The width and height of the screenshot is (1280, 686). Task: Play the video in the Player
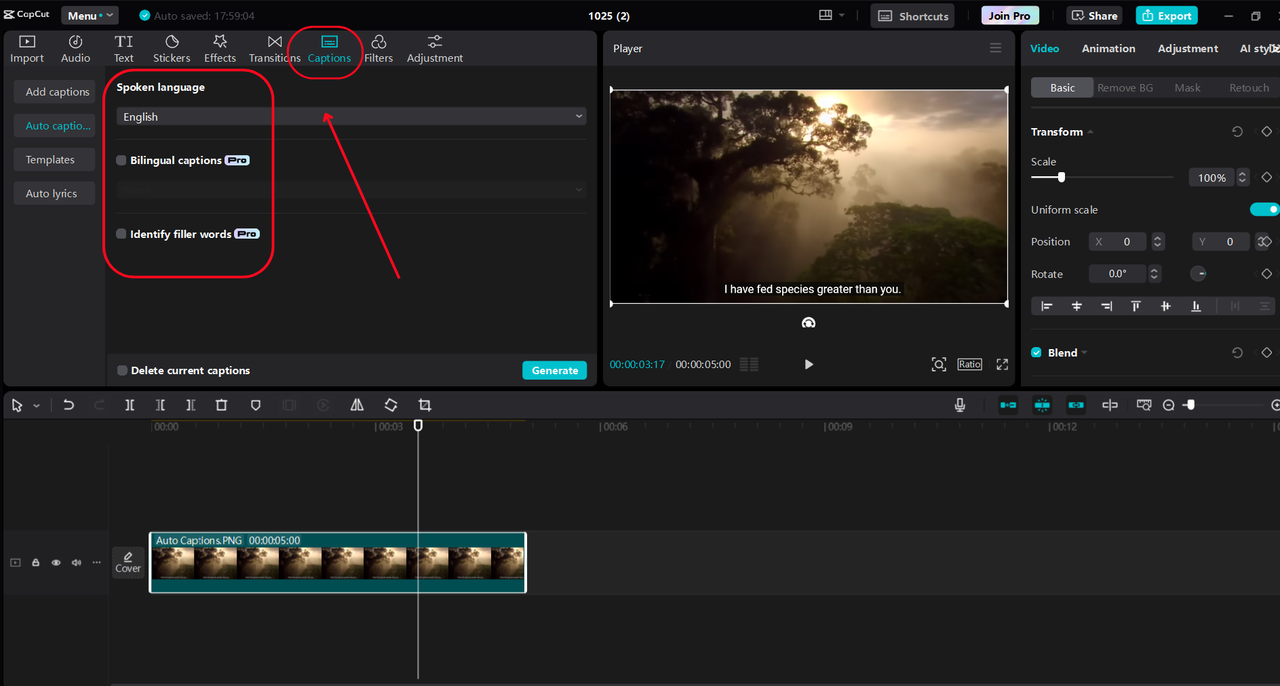pyautogui.click(x=809, y=364)
